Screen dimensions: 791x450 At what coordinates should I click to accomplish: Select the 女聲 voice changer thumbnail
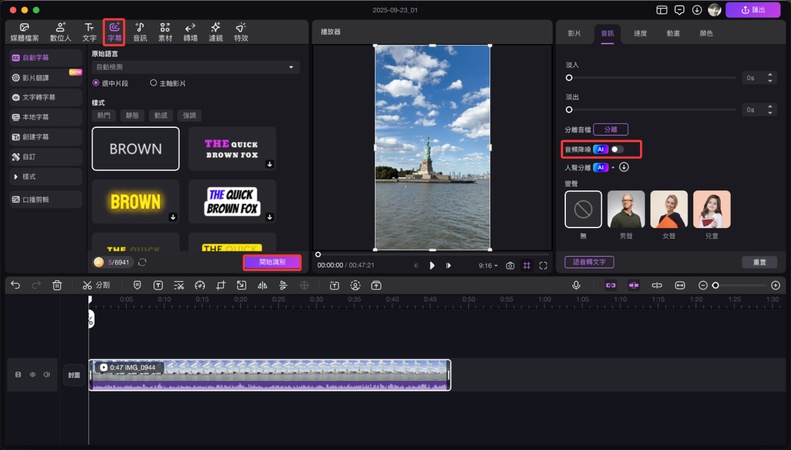(x=669, y=209)
